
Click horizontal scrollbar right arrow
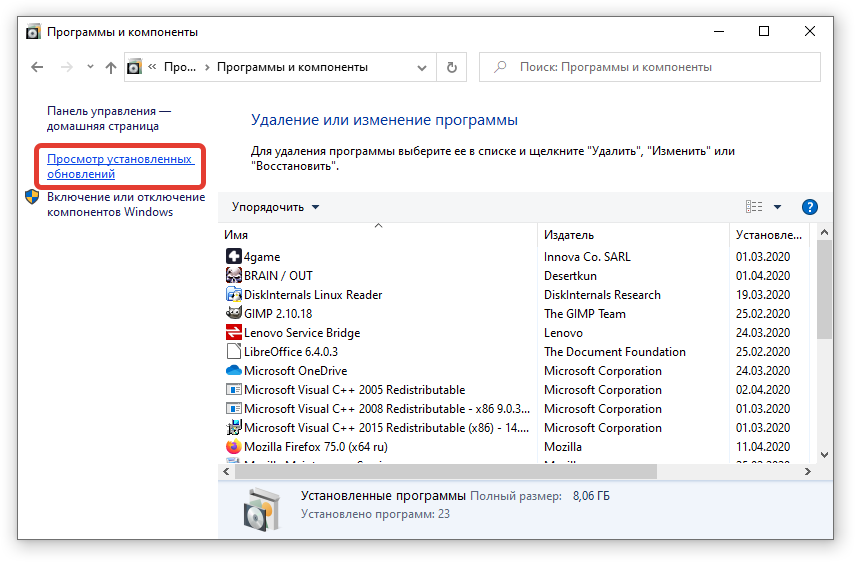808,472
